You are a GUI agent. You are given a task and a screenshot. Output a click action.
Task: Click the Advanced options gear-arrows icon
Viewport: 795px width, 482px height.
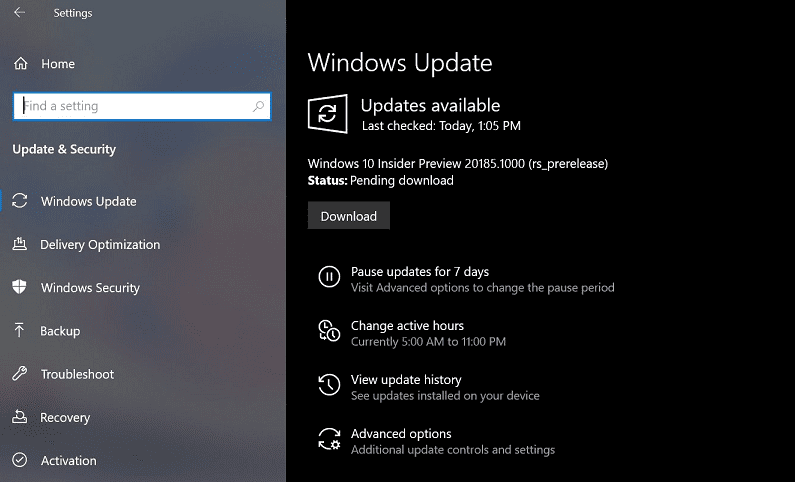329,439
